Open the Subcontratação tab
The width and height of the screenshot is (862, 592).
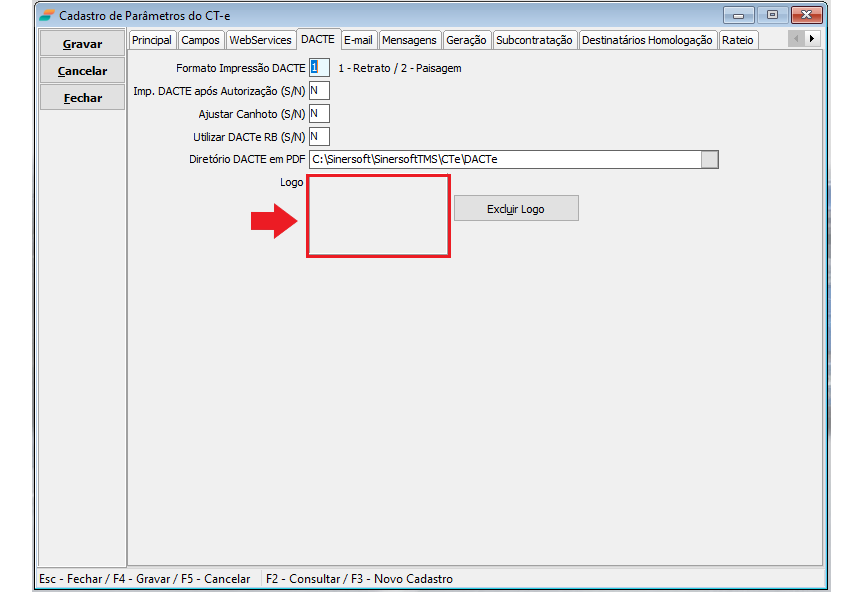[534, 40]
